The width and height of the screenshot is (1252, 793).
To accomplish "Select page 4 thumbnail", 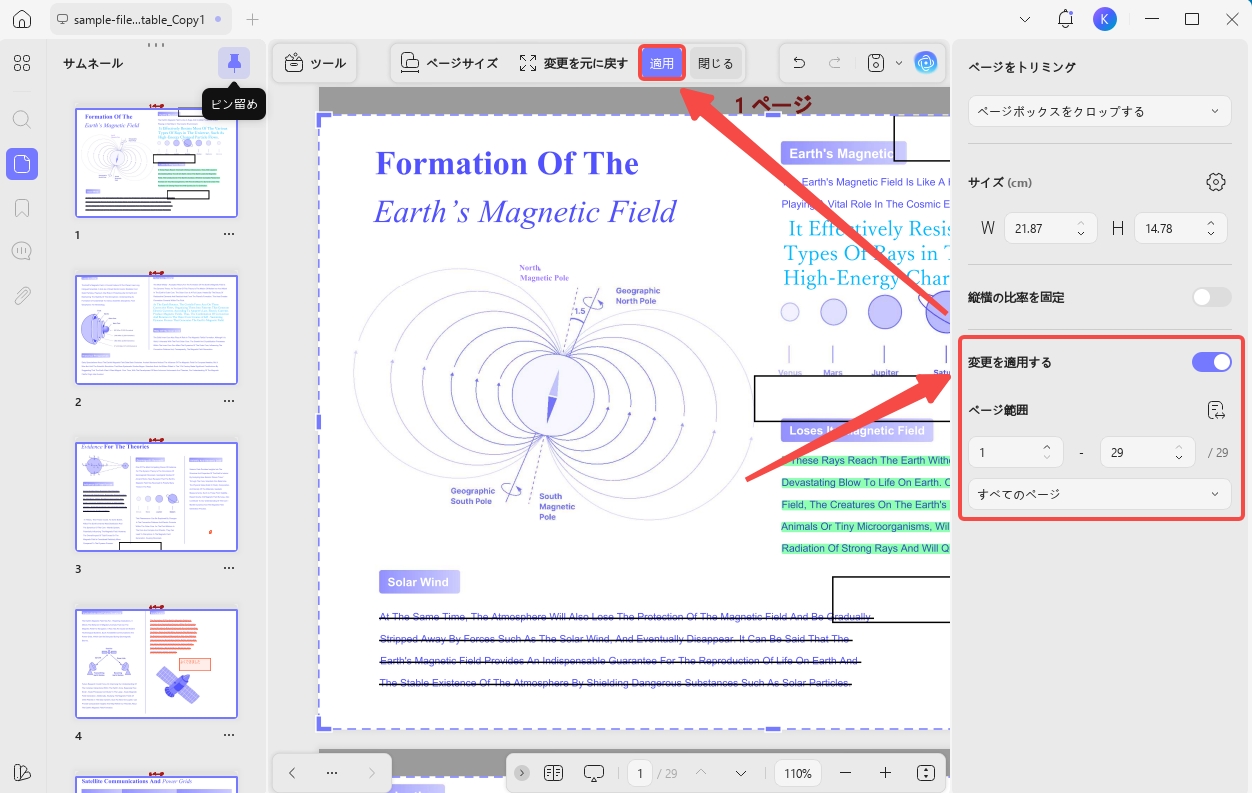I will click(x=156, y=663).
